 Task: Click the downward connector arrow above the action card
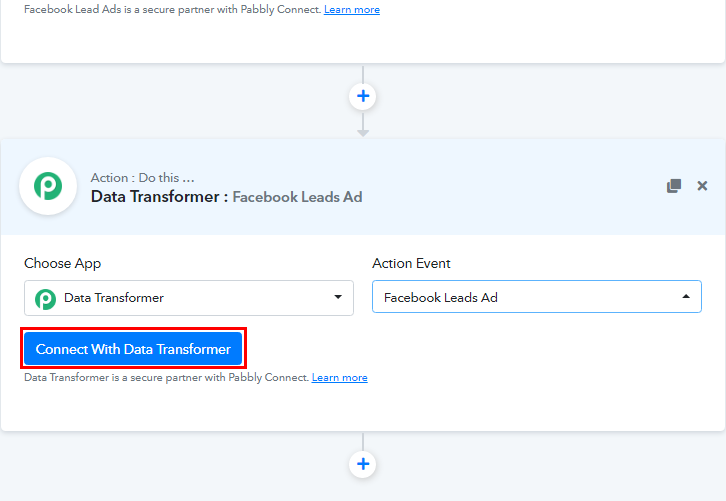click(x=363, y=131)
